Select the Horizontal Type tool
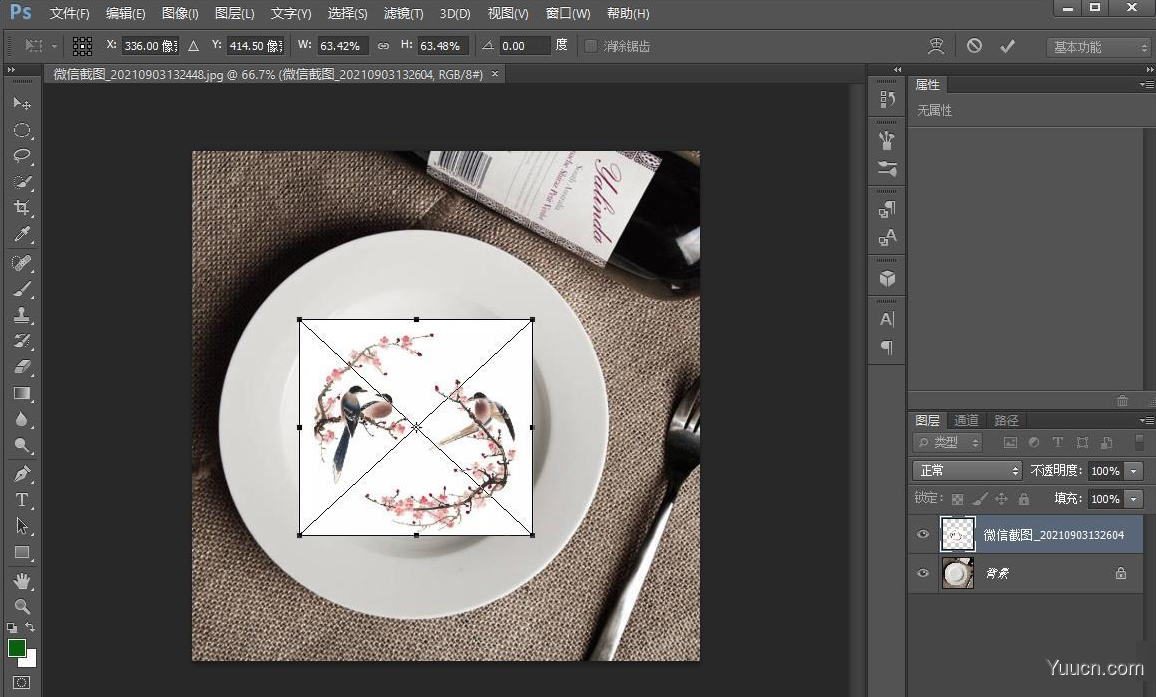This screenshot has height=697, width=1156. (21, 500)
